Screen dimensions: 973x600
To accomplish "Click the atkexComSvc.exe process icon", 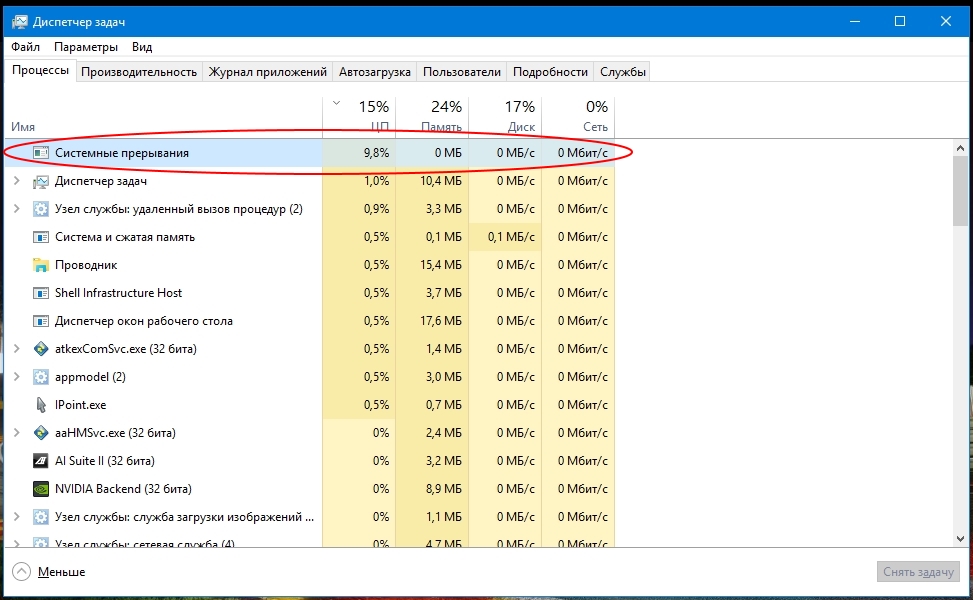I will coord(41,349).
